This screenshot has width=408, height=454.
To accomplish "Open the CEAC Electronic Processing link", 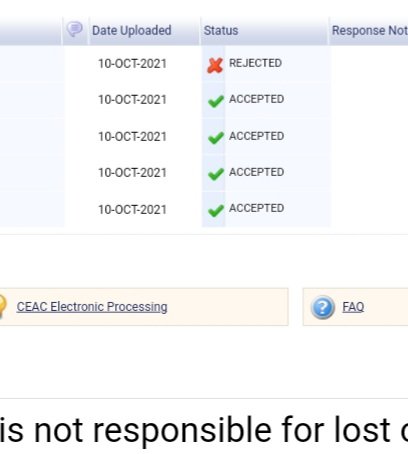I will (x=92, y=307).
